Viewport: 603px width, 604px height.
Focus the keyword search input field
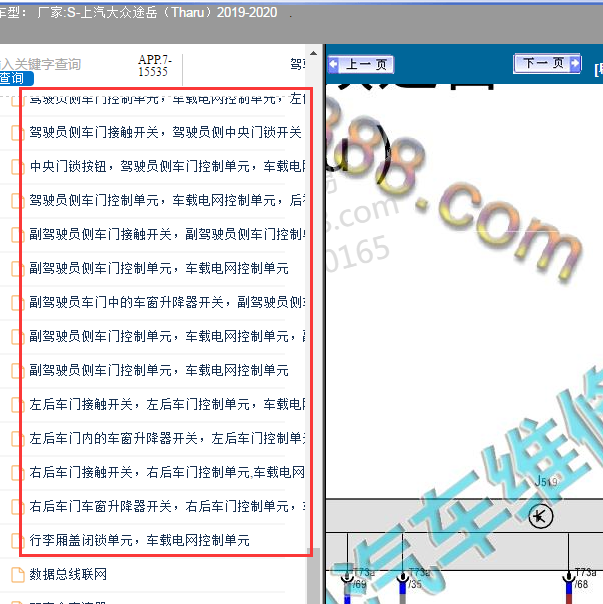tap(40, 64)
